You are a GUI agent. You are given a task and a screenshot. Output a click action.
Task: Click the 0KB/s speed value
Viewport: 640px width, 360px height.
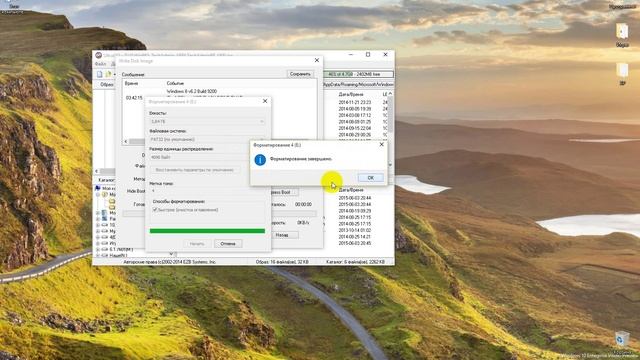pos(303,223)
